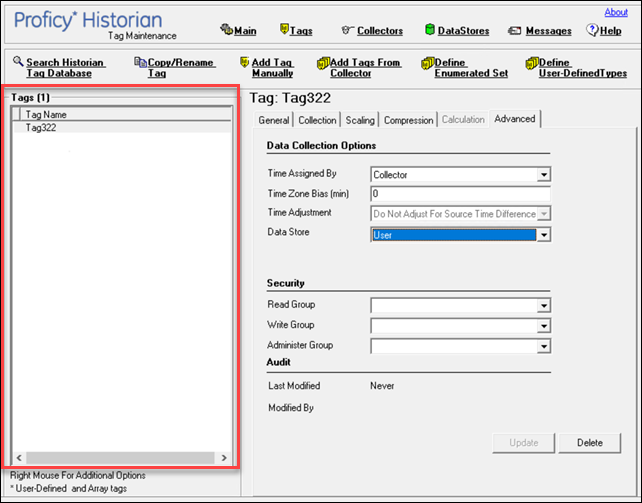The width and height of the screenshot is (642, 503).
Task: Open Search Historian Tag Database
Action: coord(66,68)
